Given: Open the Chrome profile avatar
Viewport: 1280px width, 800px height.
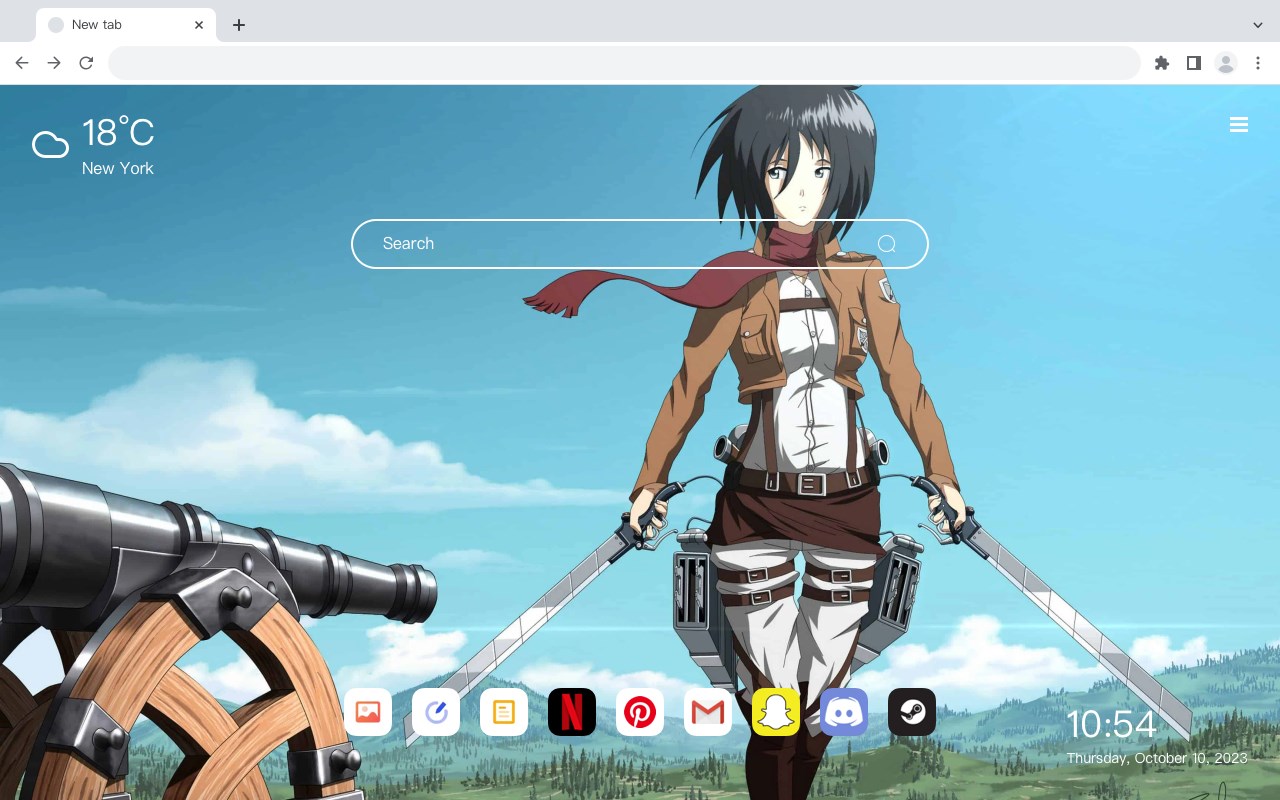Looking at the screenshot, I should click(1226, 63).
